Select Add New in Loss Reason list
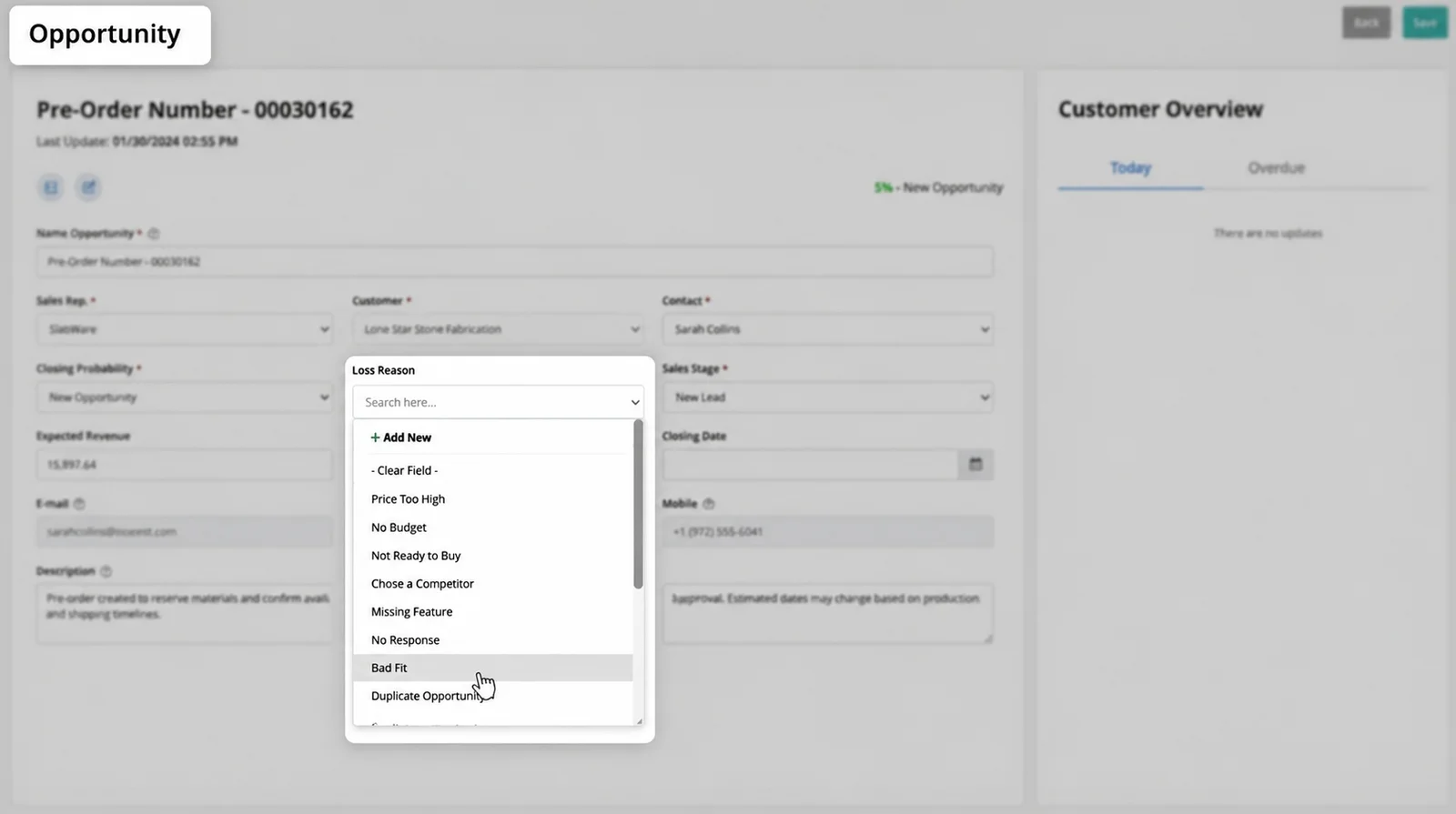The height and width of the screenshot is (814, 1456). (x=401, y=437)
